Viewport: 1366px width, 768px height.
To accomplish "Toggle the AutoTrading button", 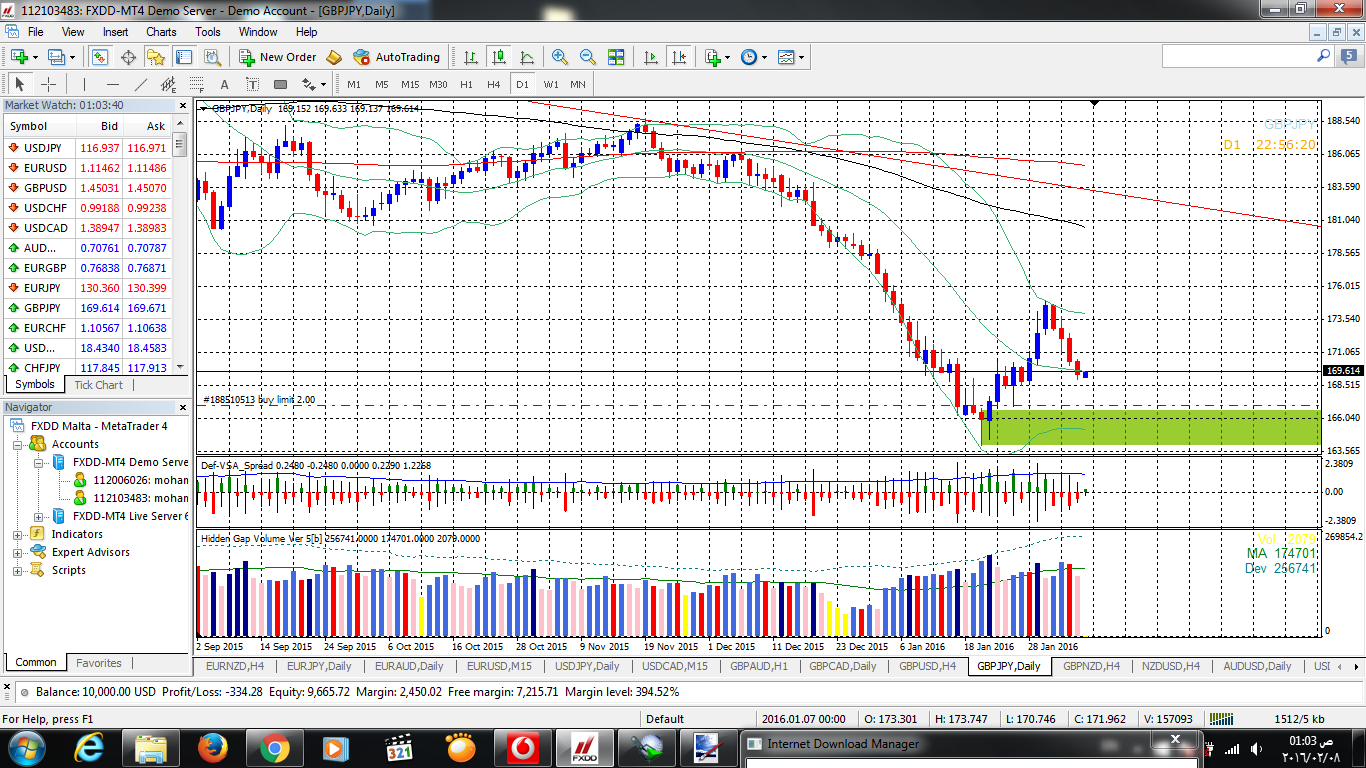I will [x=396, y=57].
